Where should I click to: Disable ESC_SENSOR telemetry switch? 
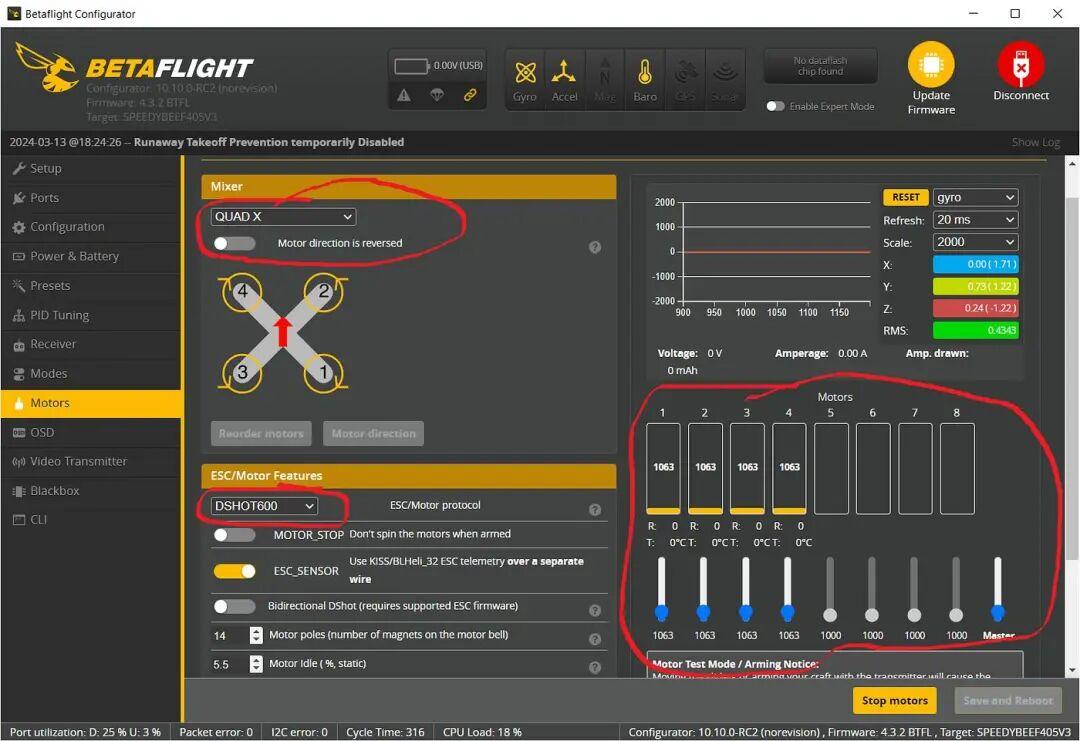pos(234,571)
